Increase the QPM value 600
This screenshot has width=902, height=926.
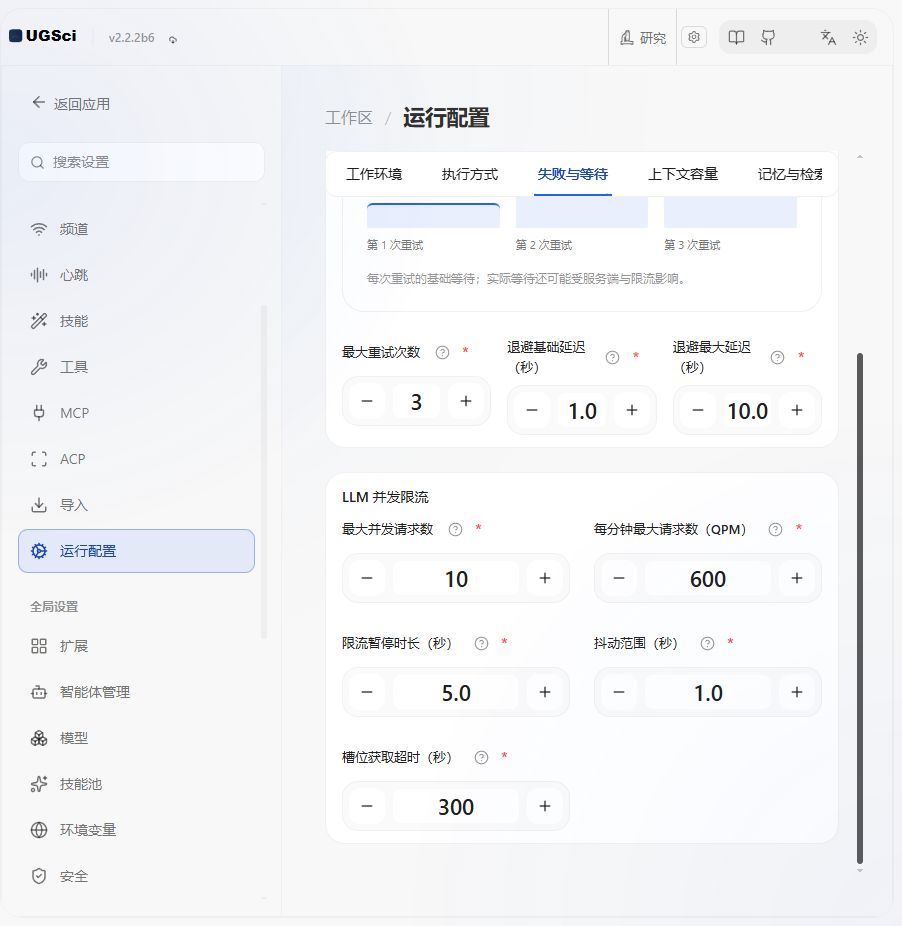[797, 578]
